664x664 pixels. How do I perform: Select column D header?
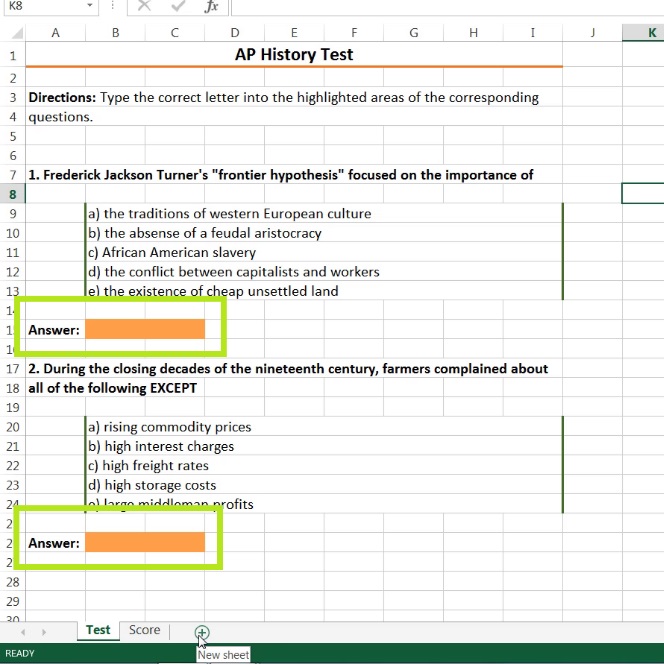[235, 33]
